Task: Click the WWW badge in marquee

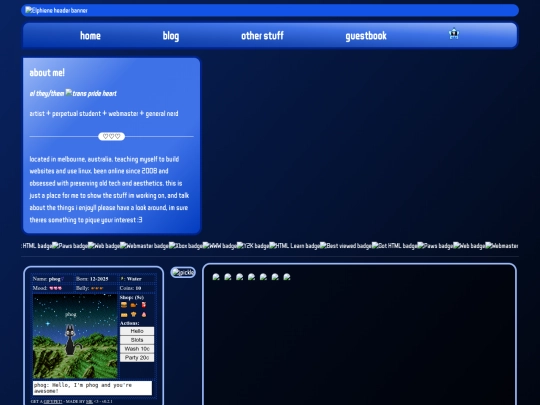Action: click(x=220, y=246)
